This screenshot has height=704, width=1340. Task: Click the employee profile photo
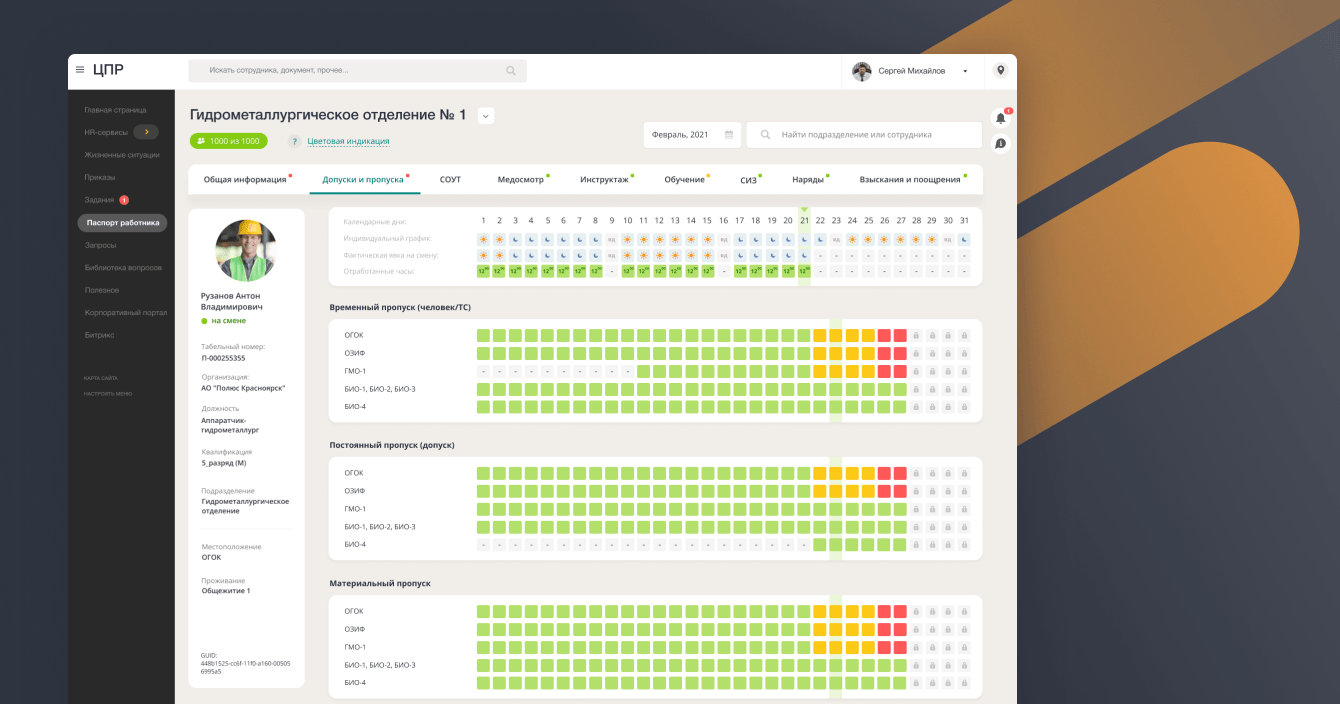245,250
